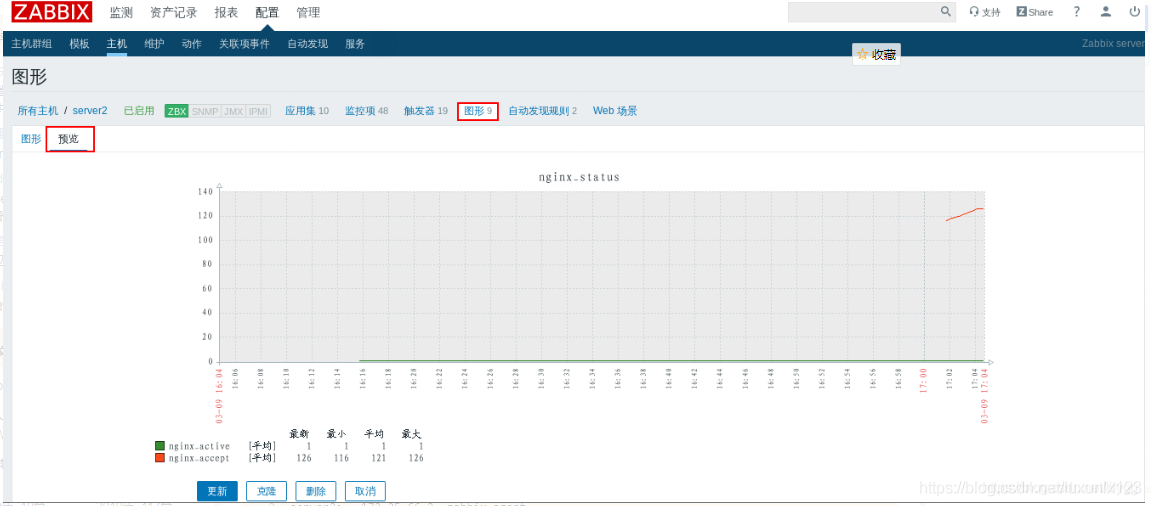The image size is (1151, 506).
Task: Click the nginx_status graph title
Action: (578, 177)
